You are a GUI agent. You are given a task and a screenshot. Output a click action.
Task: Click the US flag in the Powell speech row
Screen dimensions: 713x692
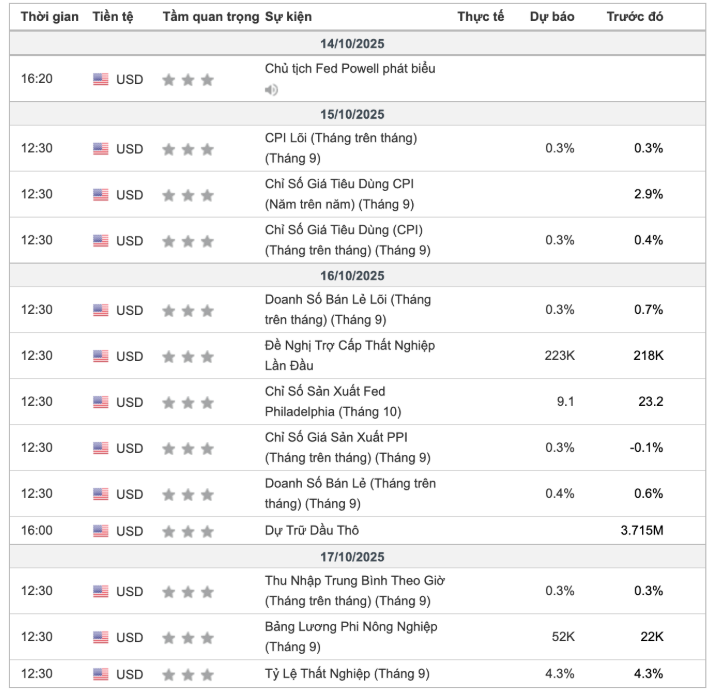(x=101, y=80)
